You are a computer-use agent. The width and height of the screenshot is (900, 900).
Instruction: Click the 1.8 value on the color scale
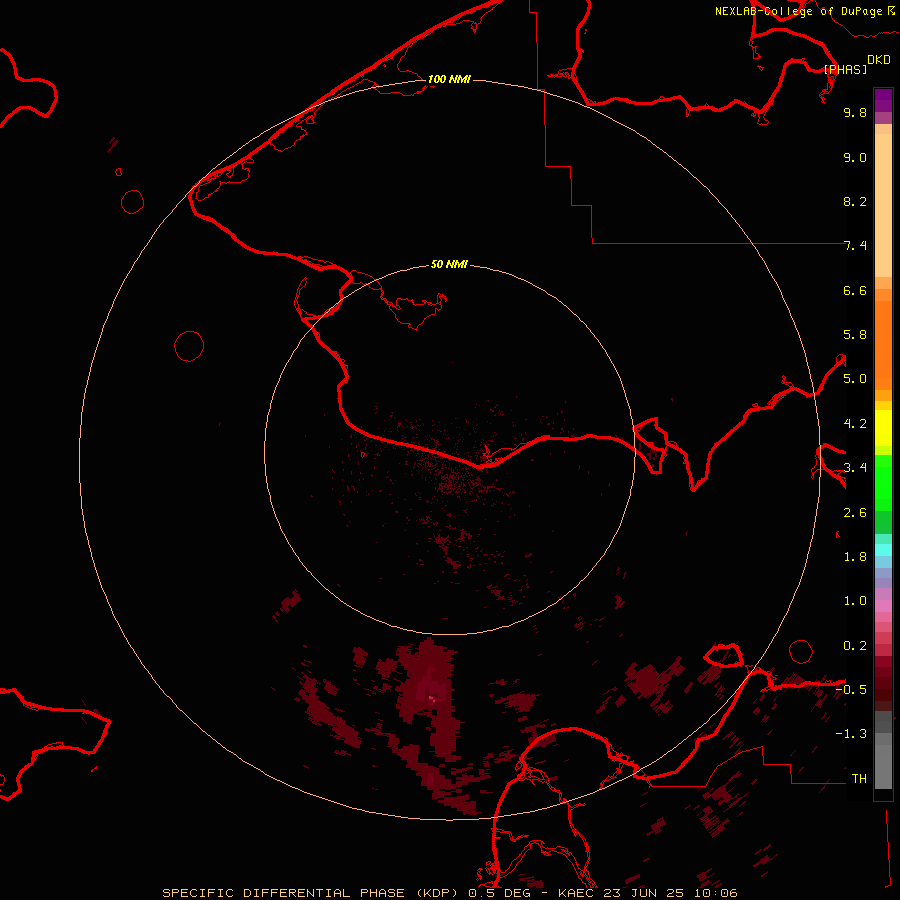click(855, 557)
